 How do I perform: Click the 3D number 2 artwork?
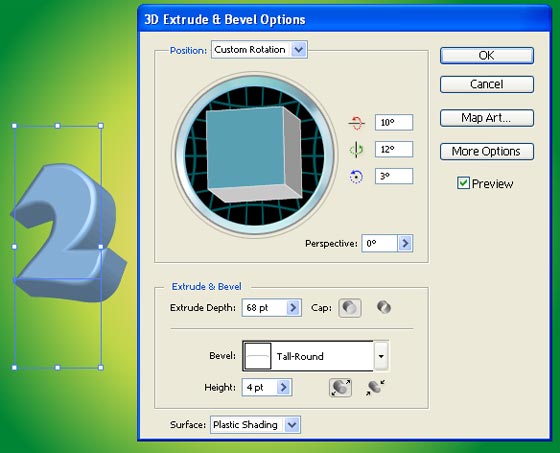point(69,232)
